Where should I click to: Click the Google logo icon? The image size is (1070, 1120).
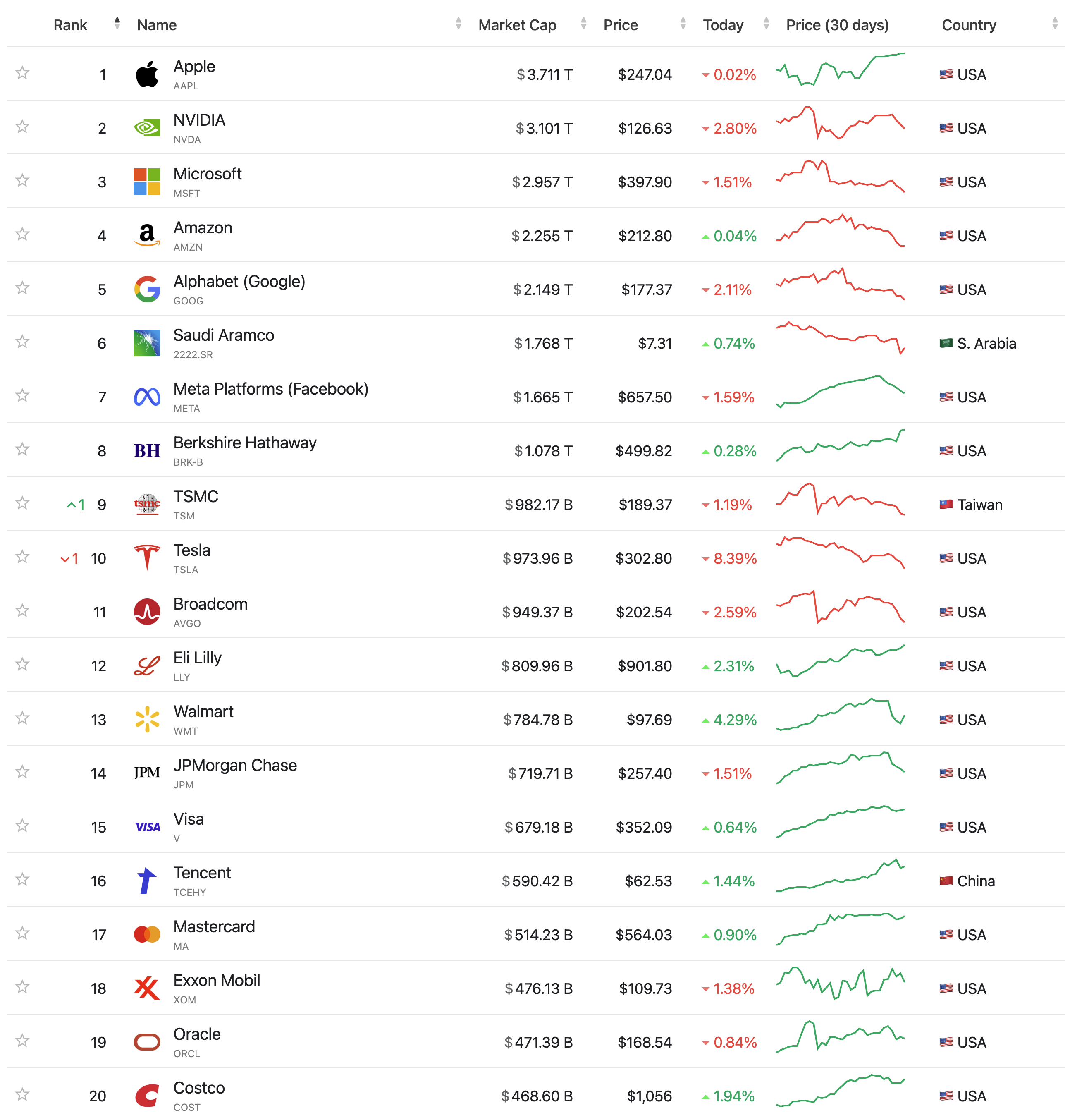[147, 289]
